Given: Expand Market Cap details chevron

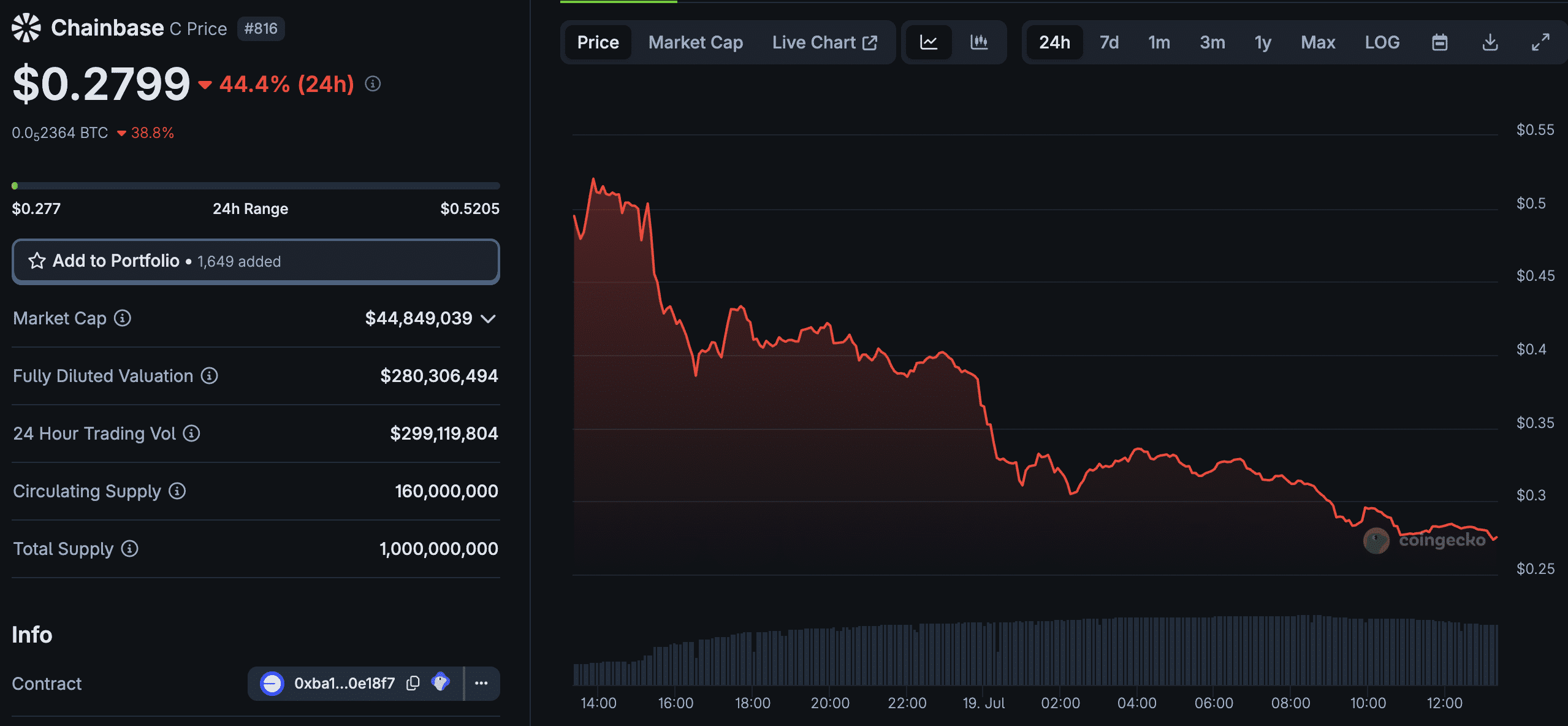Looking at the screenshot, I should pos(488,318).
